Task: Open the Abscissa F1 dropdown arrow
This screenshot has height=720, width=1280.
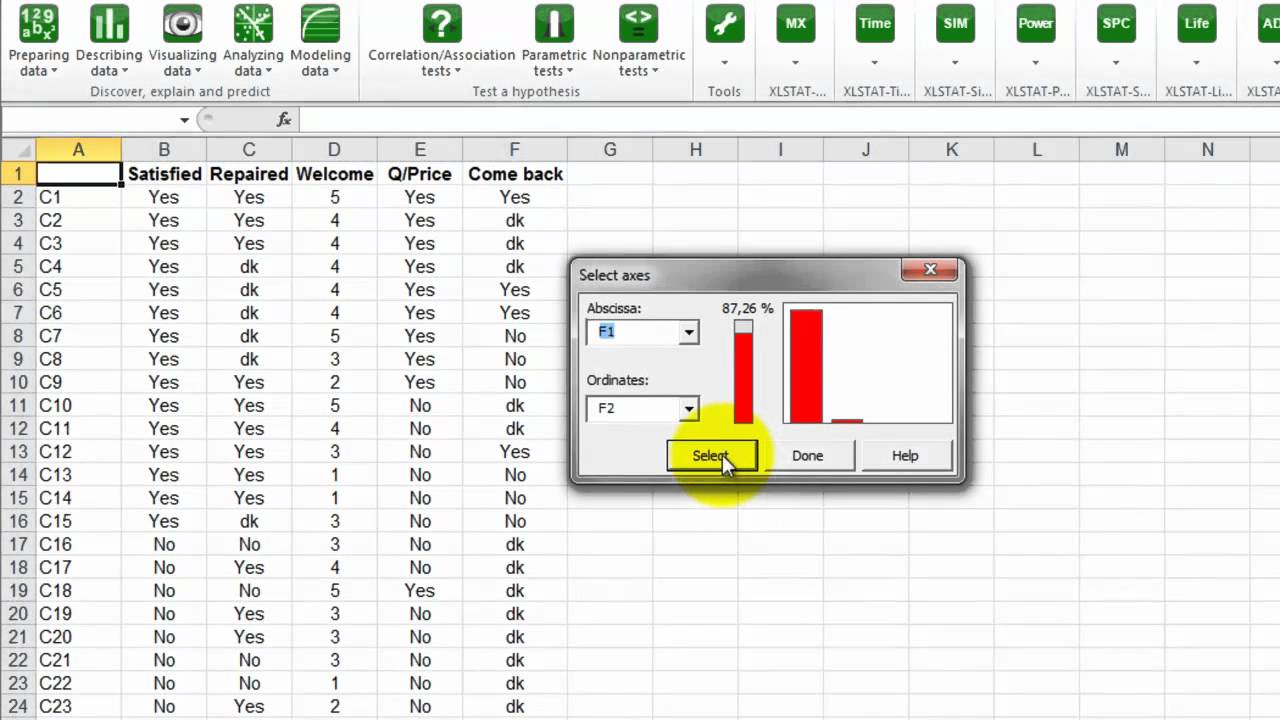Action: (689, 333)
